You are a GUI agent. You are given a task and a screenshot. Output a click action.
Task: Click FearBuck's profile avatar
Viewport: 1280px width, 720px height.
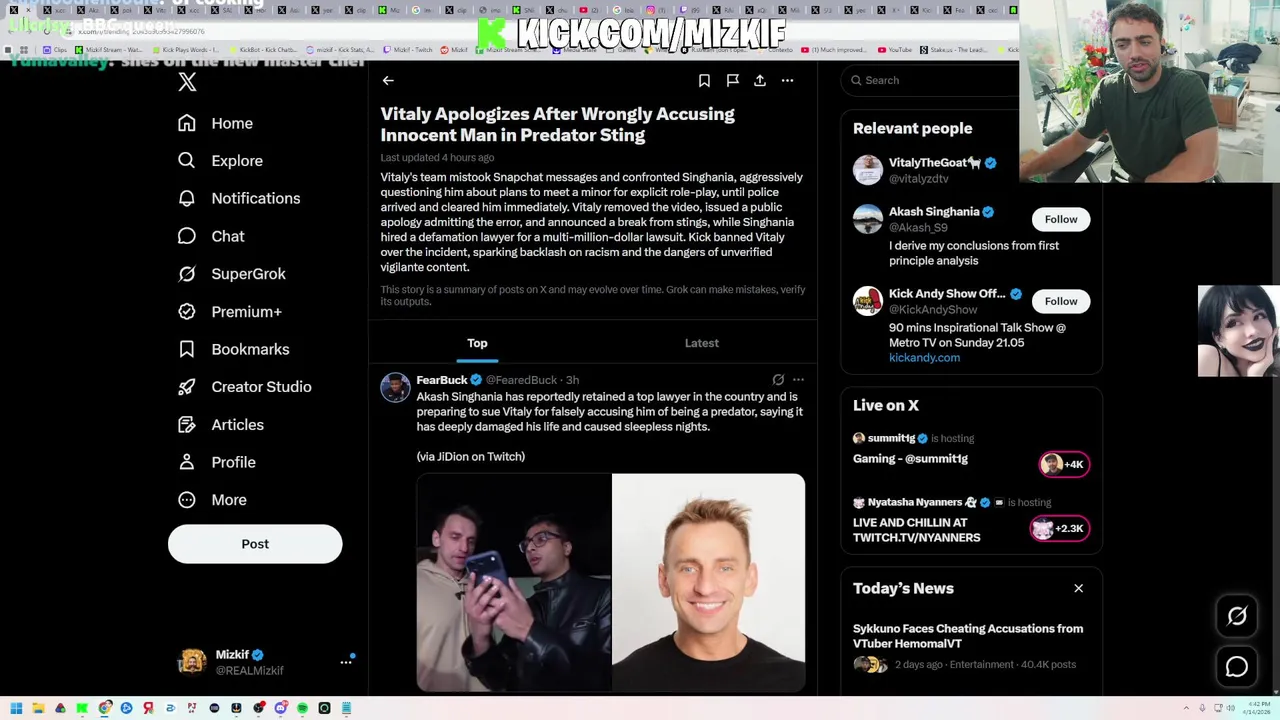point(395,388)
